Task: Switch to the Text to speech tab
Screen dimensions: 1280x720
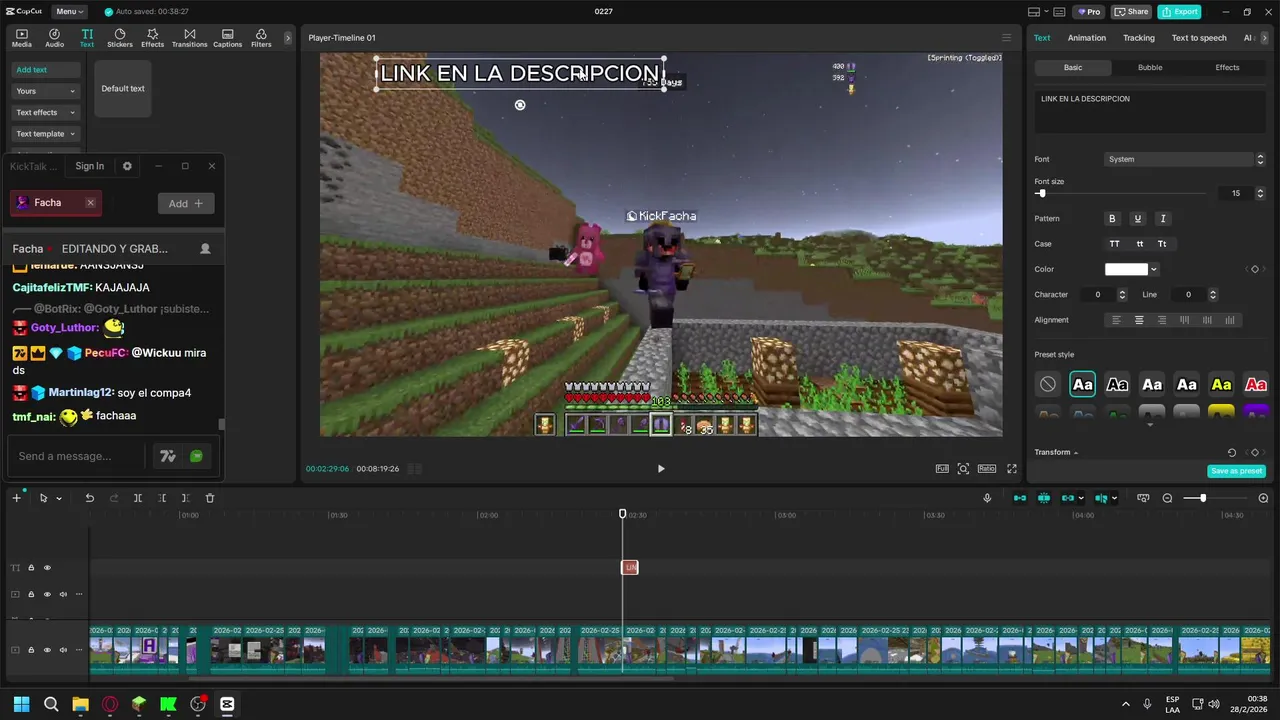Action: point(1199,38)
